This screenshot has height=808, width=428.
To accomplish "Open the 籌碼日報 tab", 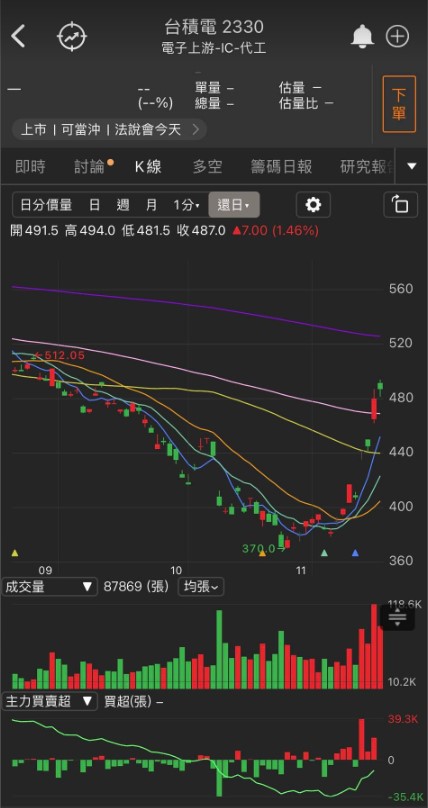I will pos(281,166).
